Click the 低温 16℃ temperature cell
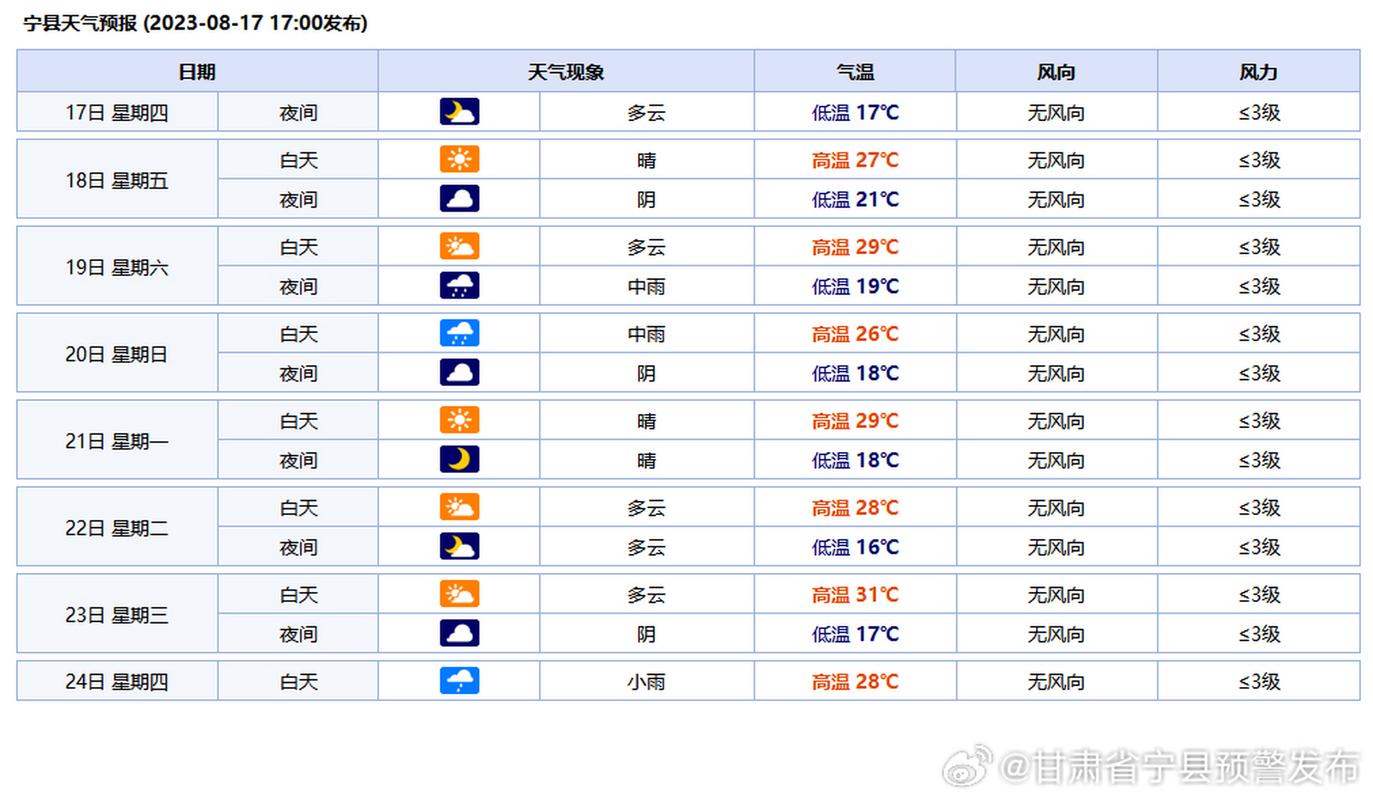1373x800 pixels. coord(855,547)
